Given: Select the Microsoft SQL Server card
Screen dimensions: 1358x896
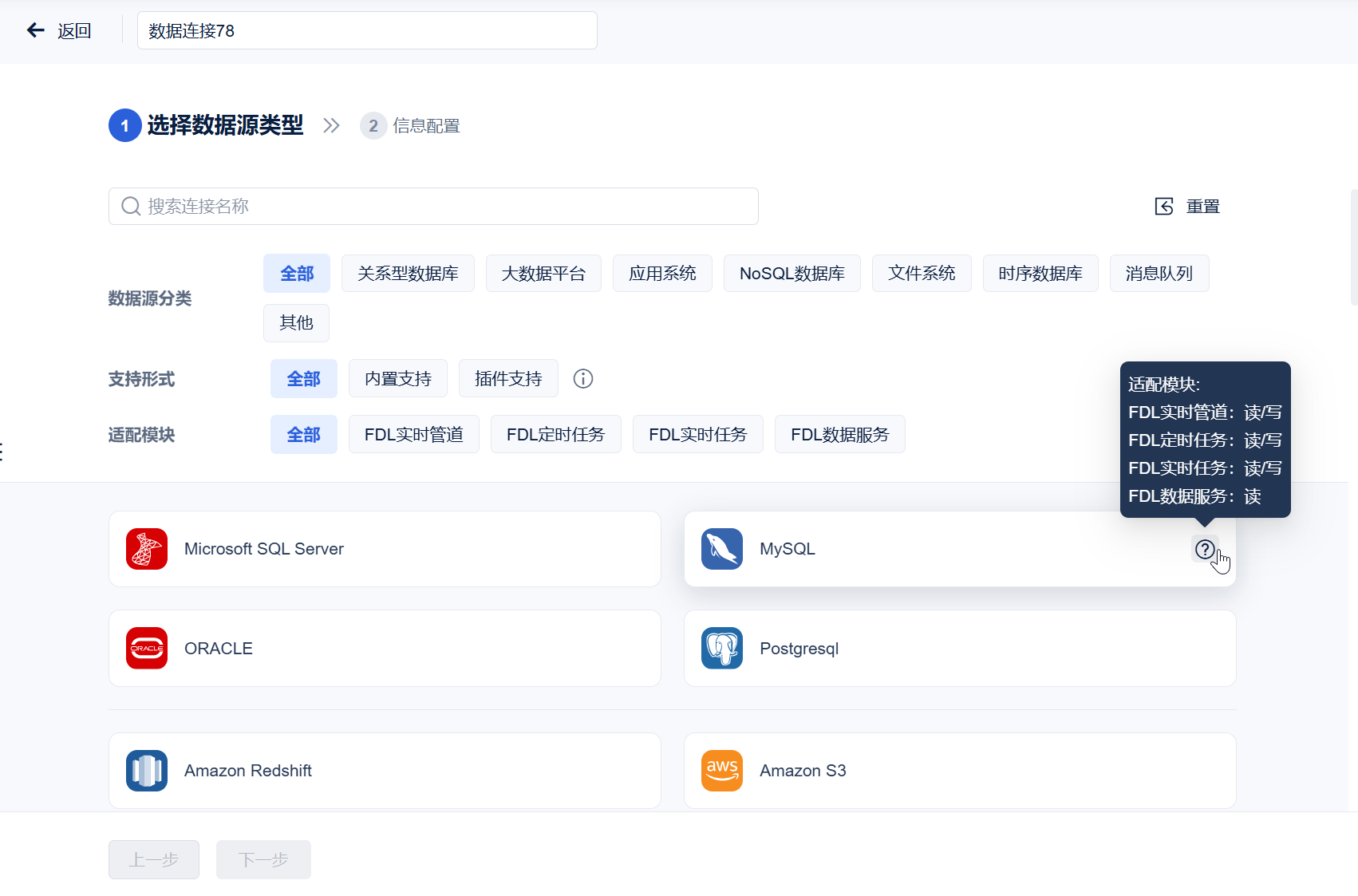Looking at the screenshot, I should 385,549.
